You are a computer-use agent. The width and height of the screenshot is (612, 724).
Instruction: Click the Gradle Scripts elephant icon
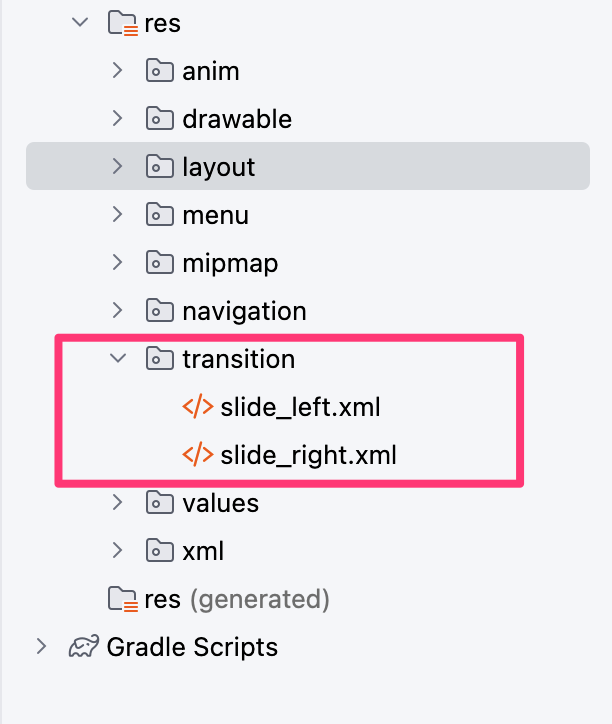point(83,647)
